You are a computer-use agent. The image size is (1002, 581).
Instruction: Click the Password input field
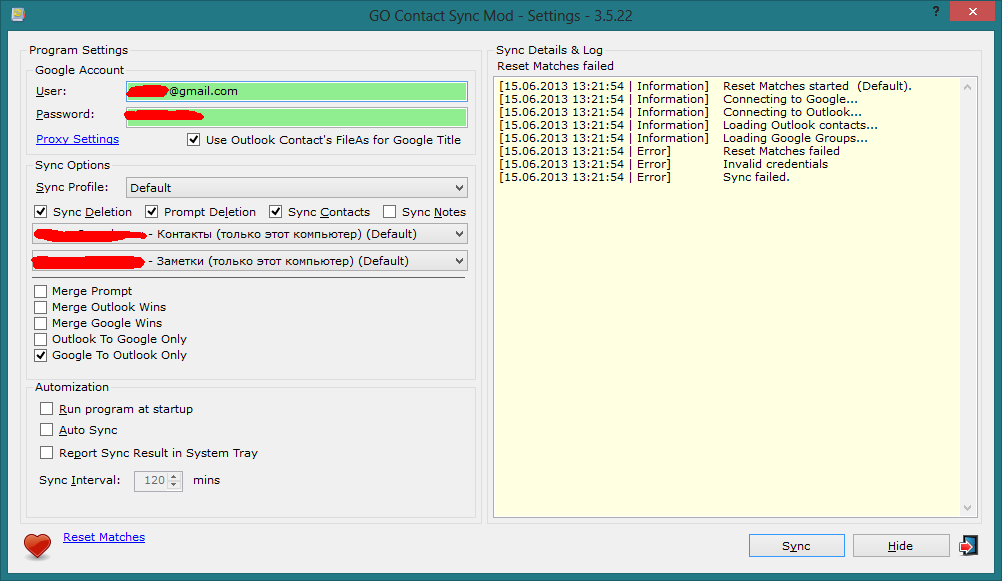(297, 117)
